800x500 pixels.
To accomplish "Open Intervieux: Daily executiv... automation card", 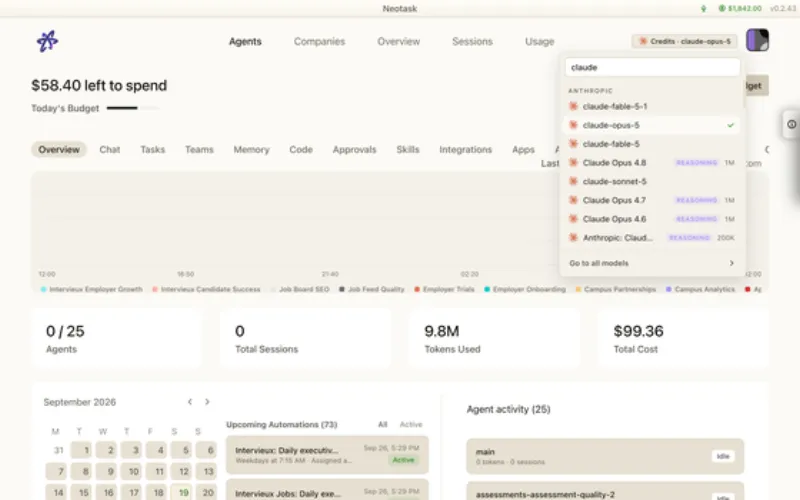I will coord(327,455).
